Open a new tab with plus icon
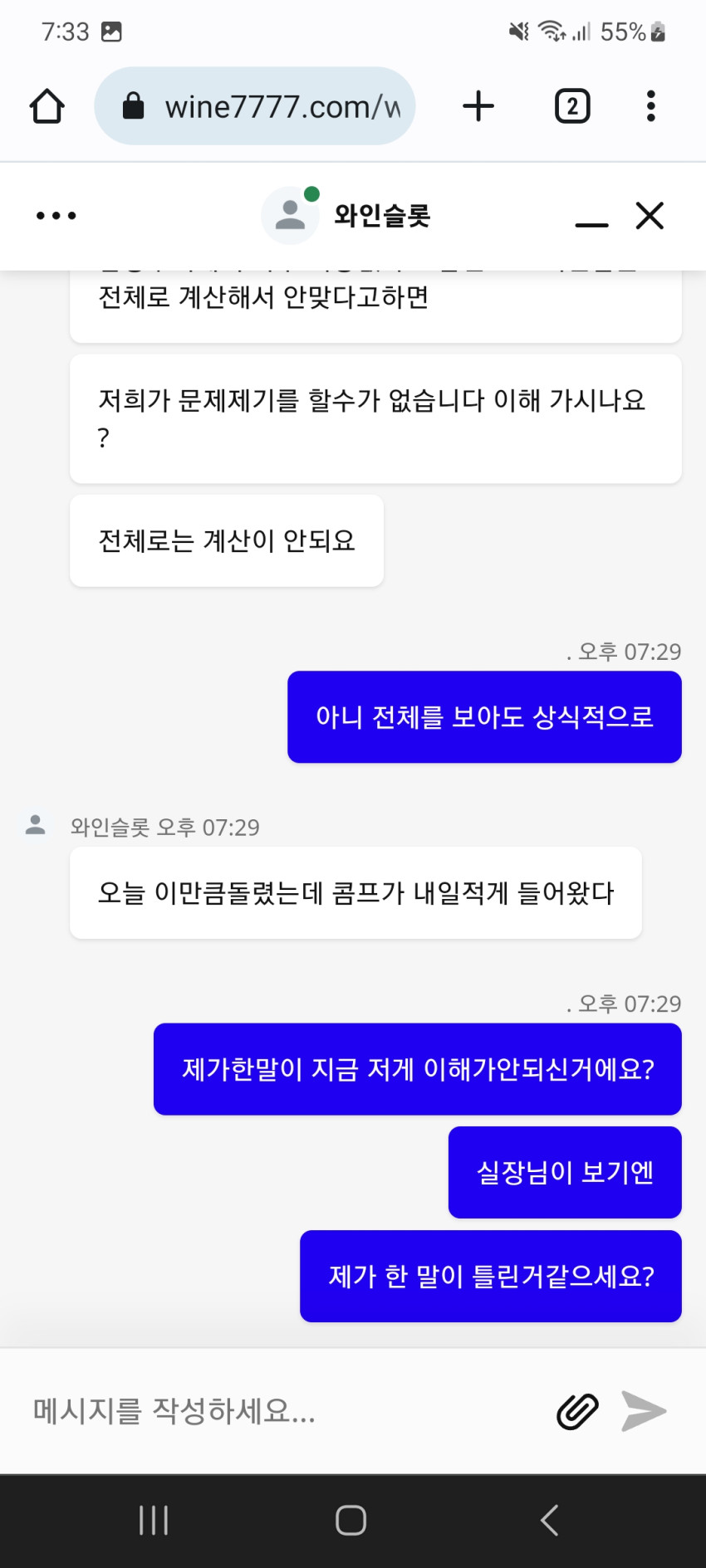The height and width of the screenshot is (1568, 706). click(478, 106)
